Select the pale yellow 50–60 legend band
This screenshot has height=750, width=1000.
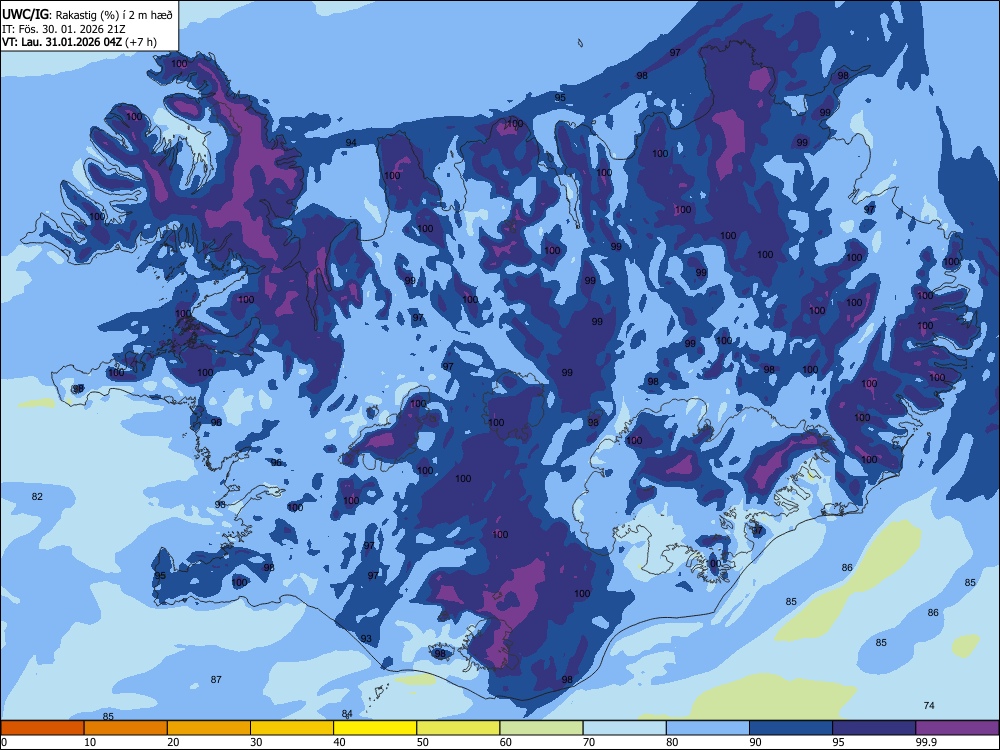tap(458, 728)
